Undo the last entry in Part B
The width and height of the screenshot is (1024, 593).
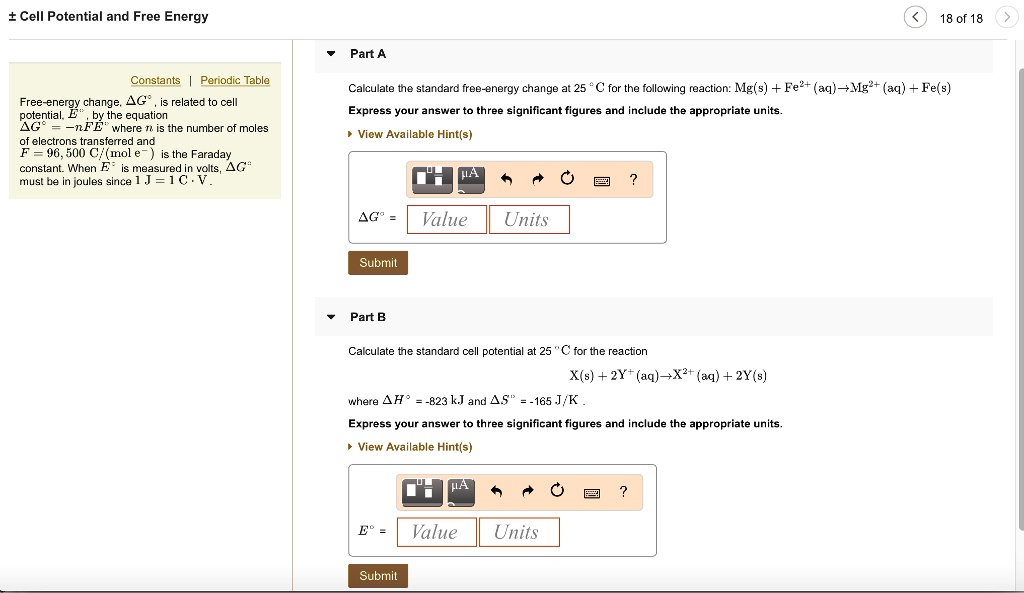[x=498, y=492]
